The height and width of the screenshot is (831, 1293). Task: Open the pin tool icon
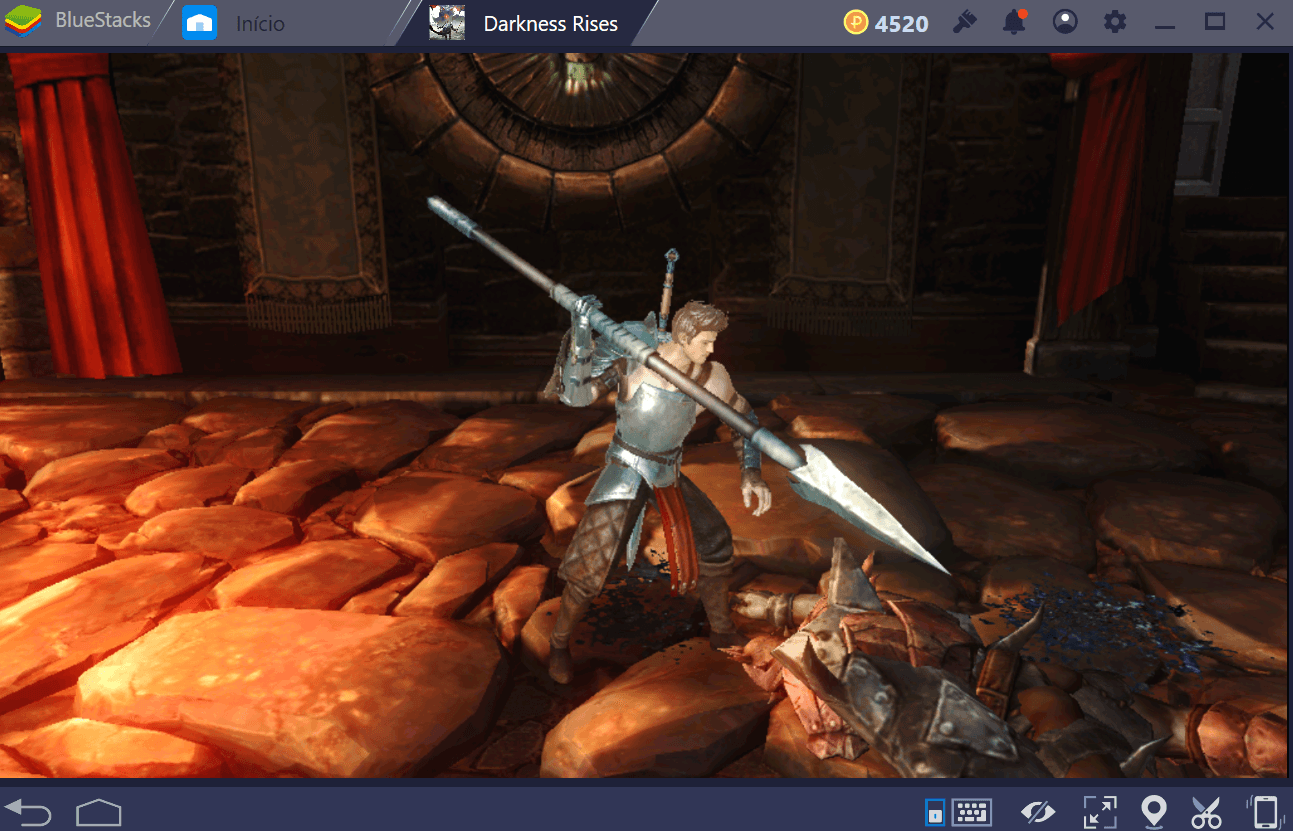[x=964, y=22]
